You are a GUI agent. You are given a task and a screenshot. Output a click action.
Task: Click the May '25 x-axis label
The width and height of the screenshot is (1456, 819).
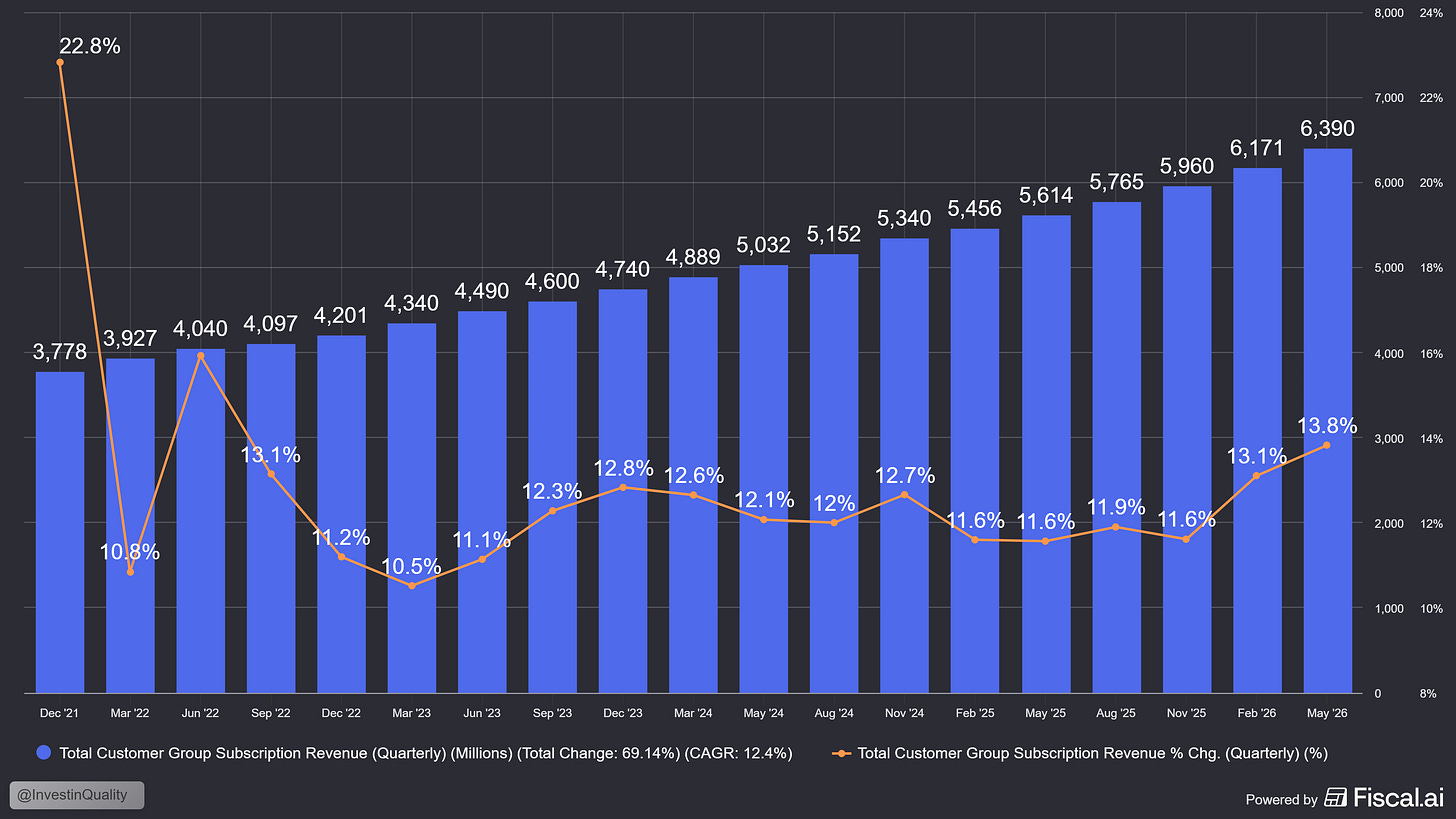click(1045, 714)
